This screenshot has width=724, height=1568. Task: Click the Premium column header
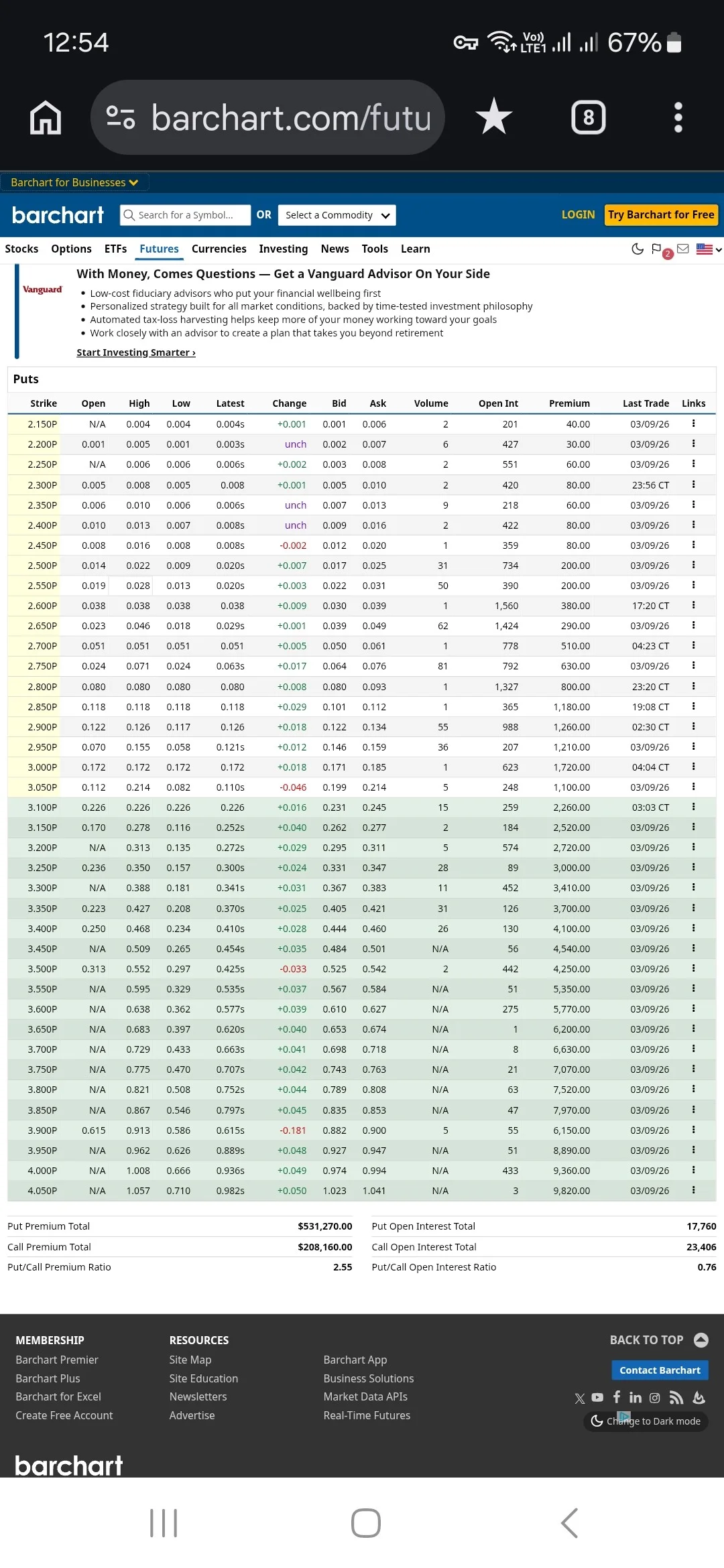coord(569,403)
